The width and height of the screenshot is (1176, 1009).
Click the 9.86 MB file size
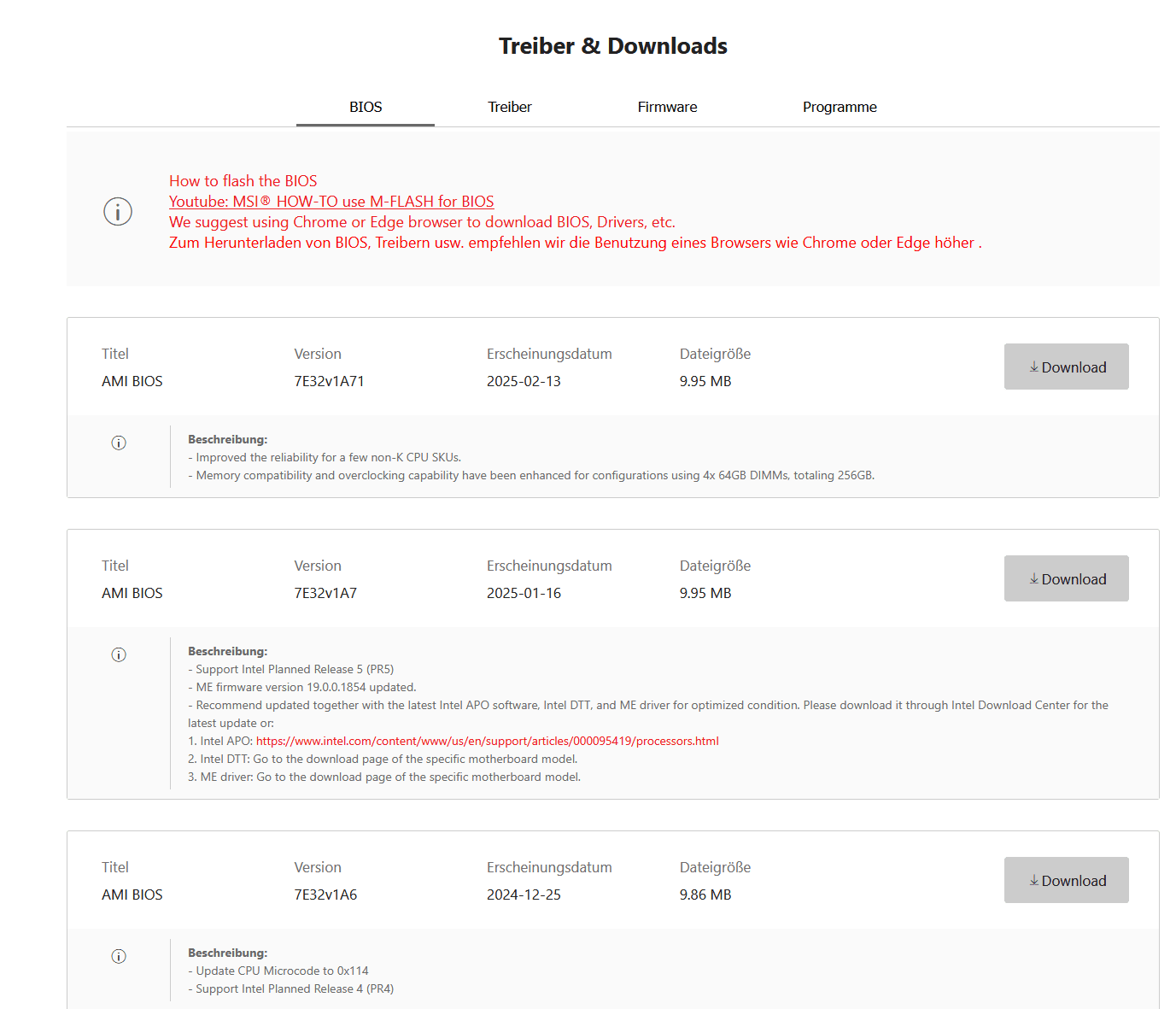click(x=705, y=895)
